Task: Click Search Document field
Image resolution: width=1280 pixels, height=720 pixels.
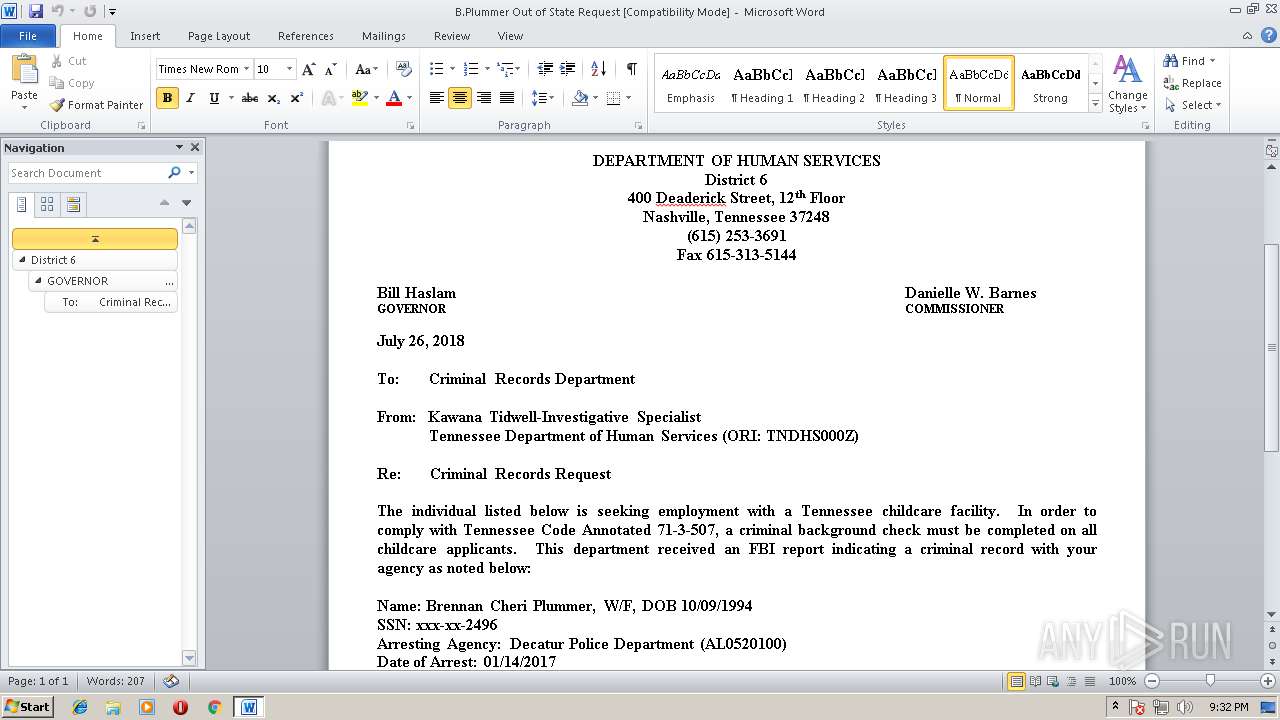Action: point(88,173)
